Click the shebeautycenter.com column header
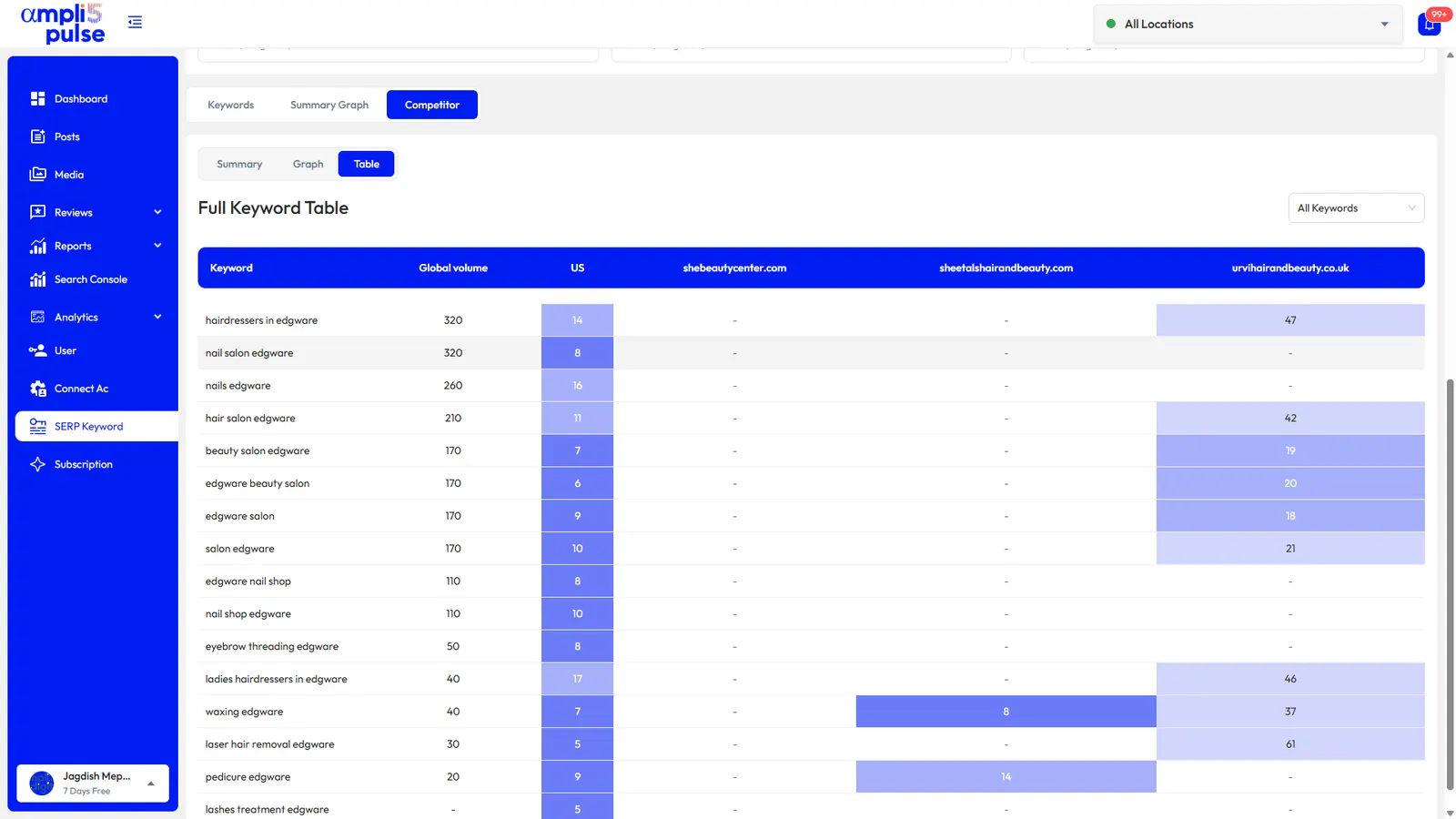The height and width of the screenshot is (819, 1456). (x=734, y=268)
